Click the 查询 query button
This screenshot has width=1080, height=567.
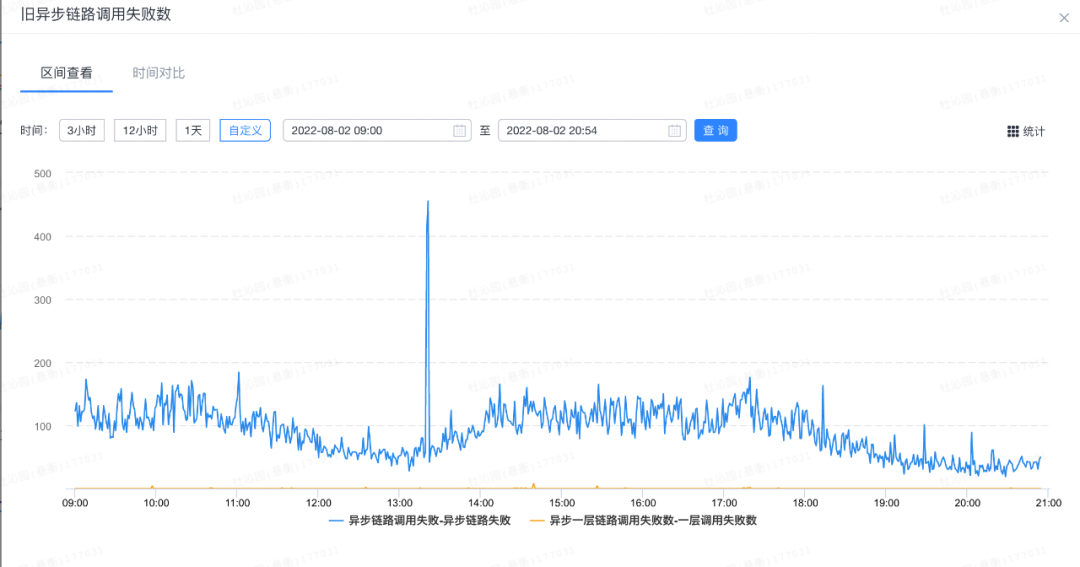715,131
